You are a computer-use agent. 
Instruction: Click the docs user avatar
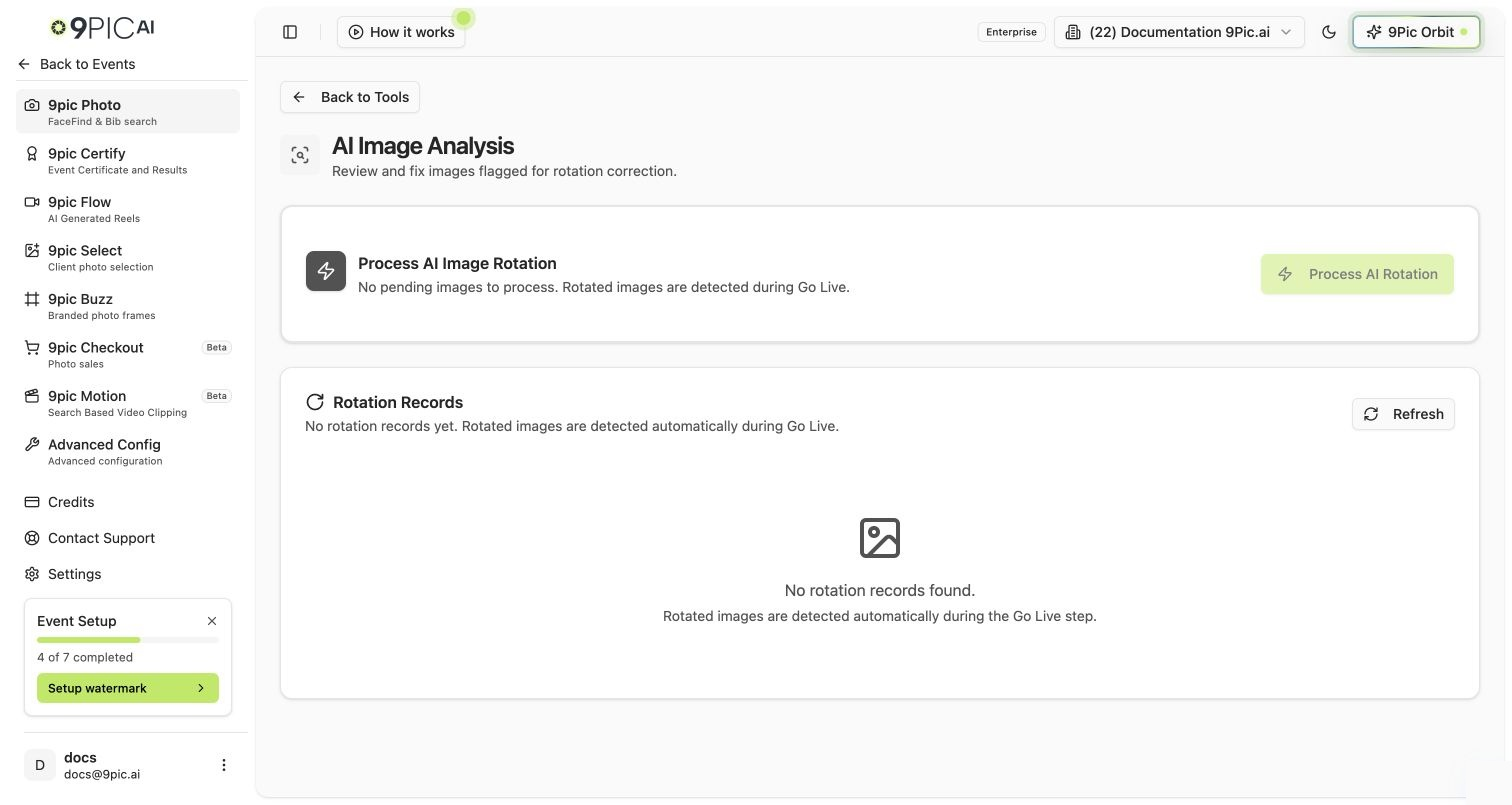point(40,765)
